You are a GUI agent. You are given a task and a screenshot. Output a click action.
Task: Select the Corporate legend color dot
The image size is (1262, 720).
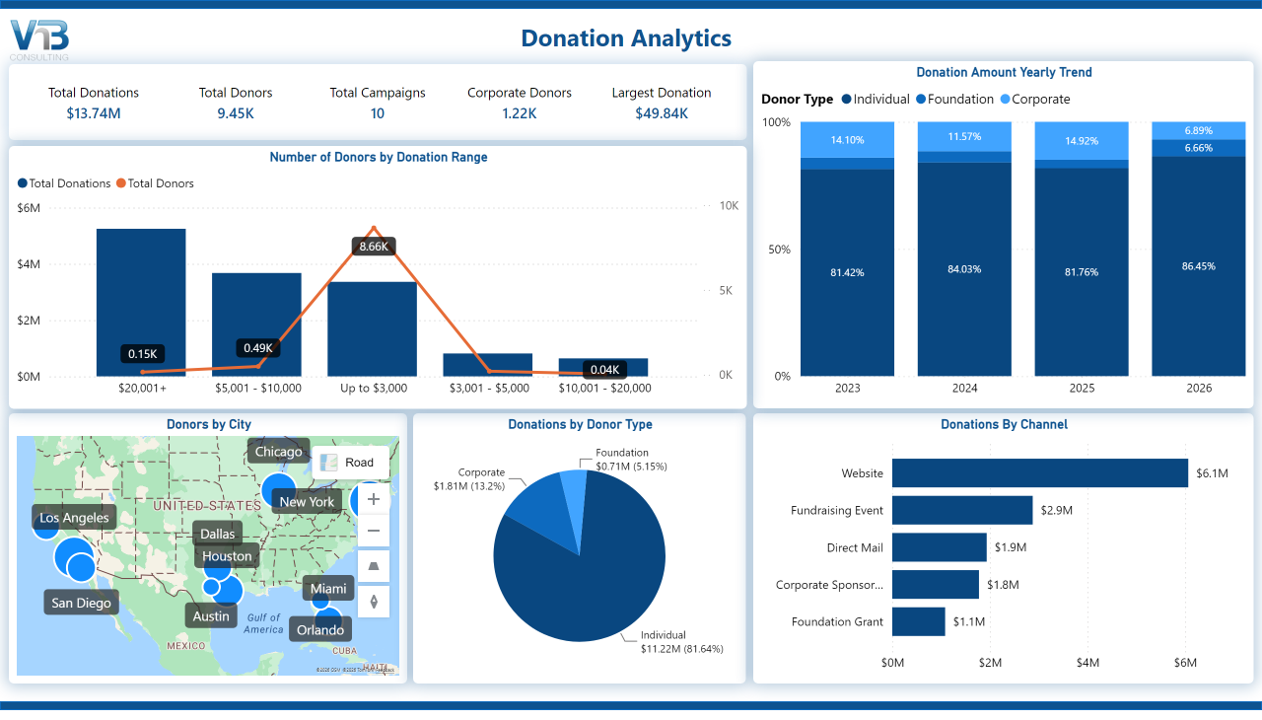[x=1005, y=99]
